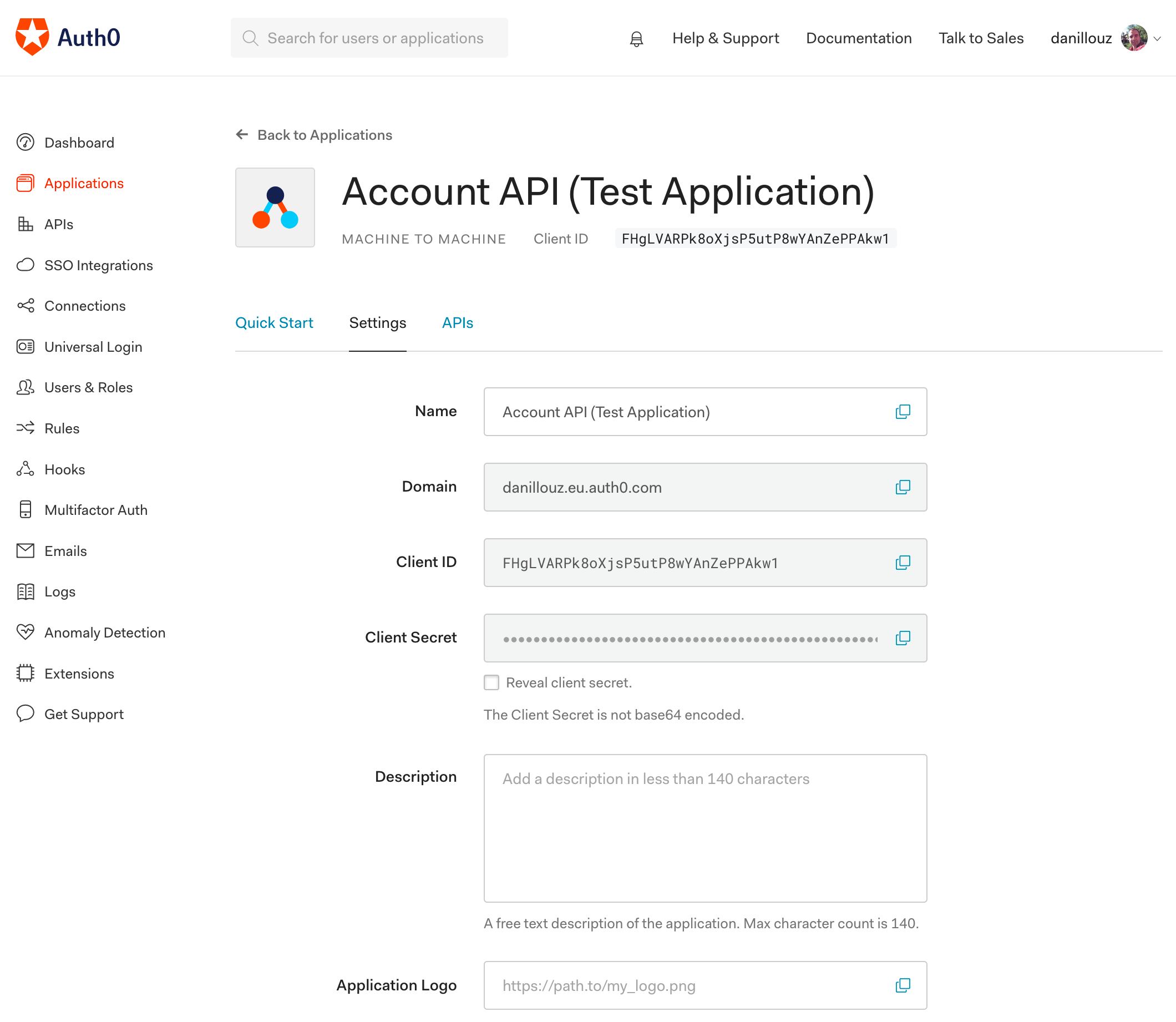Open Anomaly Detection from sidebar
Screen dimensions: 1176x1022
pyautogui.click(x=104, y=633)
